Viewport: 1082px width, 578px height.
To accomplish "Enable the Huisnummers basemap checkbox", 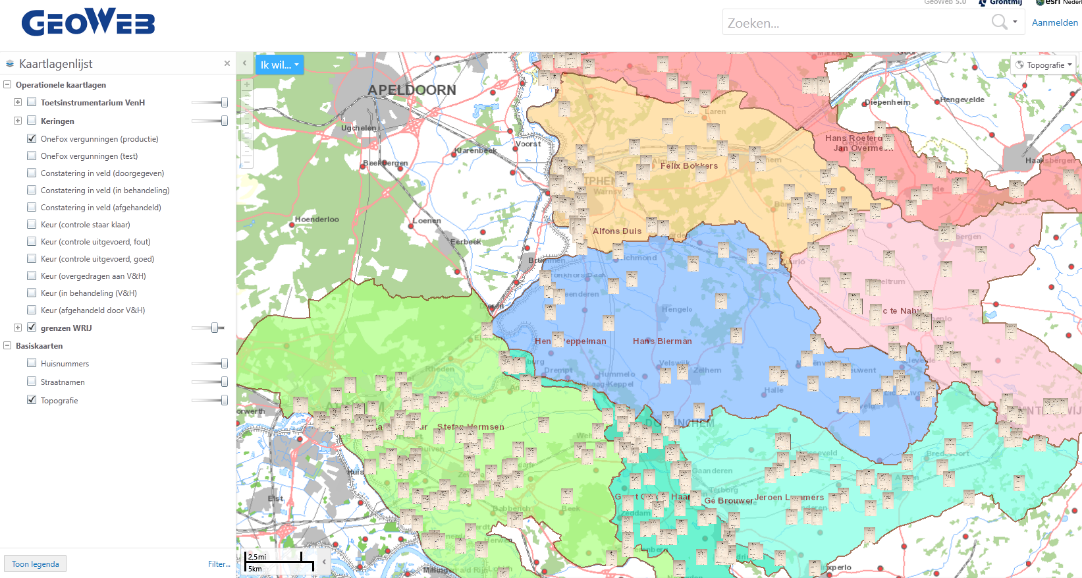I will coord(32,363).
